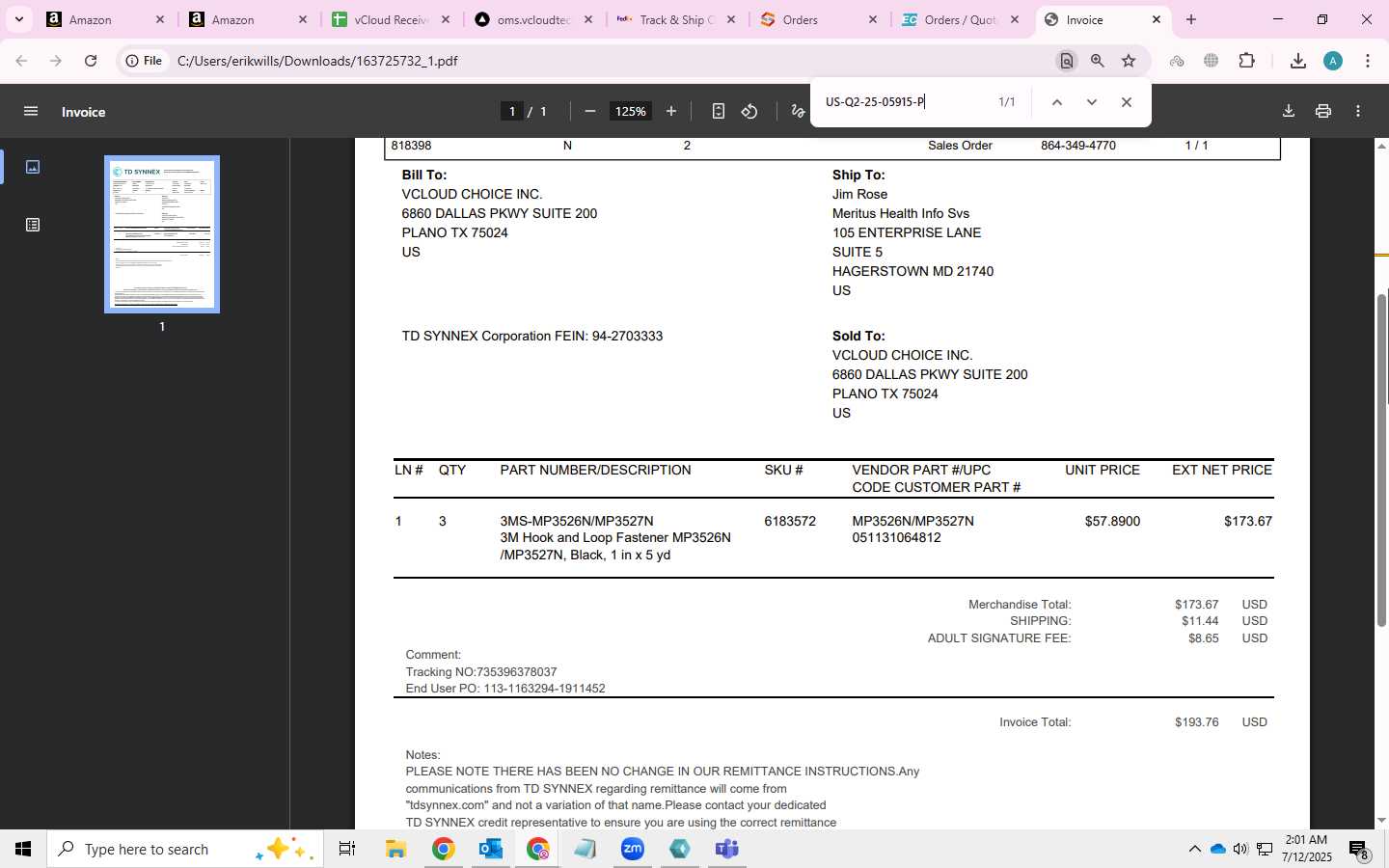The height and width of the screenshot is (868, 1389).
Task: Open the Extensions puzzle icon
Action: [1246, 61]
